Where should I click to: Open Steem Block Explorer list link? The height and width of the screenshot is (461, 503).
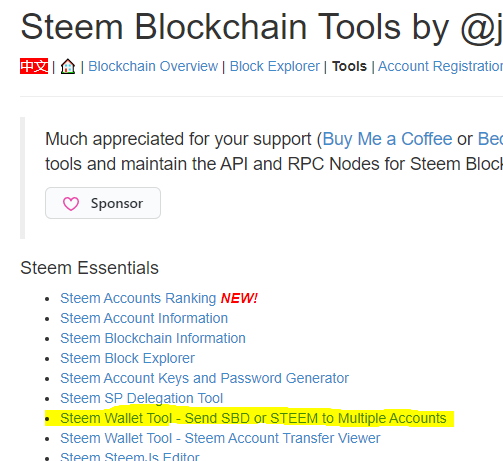pos(127,358)
